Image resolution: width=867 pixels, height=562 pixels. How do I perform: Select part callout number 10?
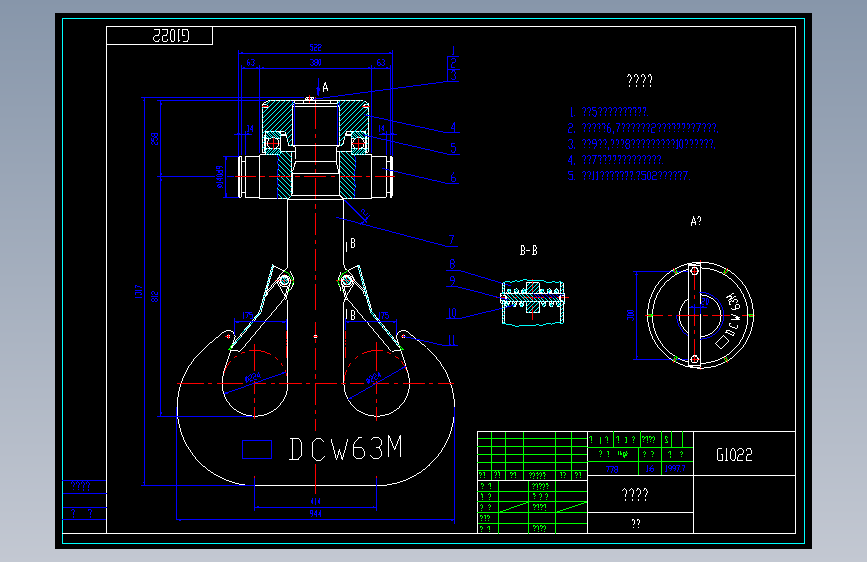pyautogui.click(x=452, y=313)
